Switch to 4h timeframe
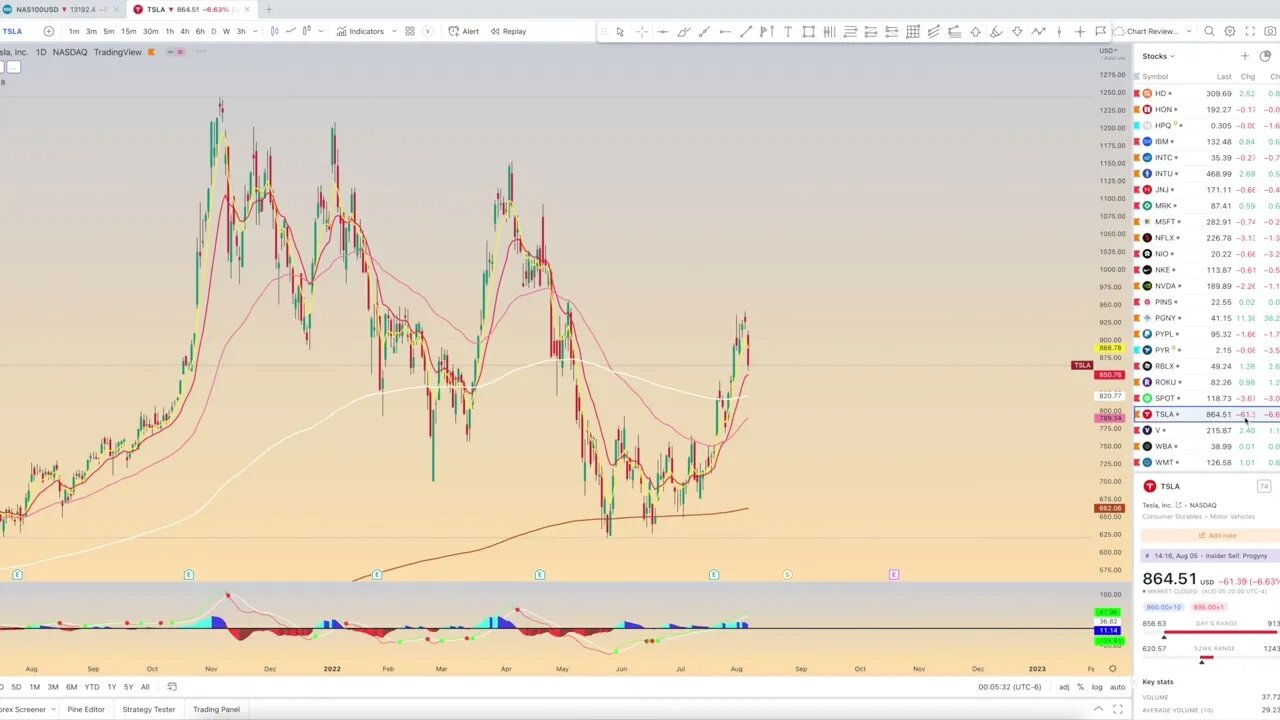 click(x=184, y=31)
